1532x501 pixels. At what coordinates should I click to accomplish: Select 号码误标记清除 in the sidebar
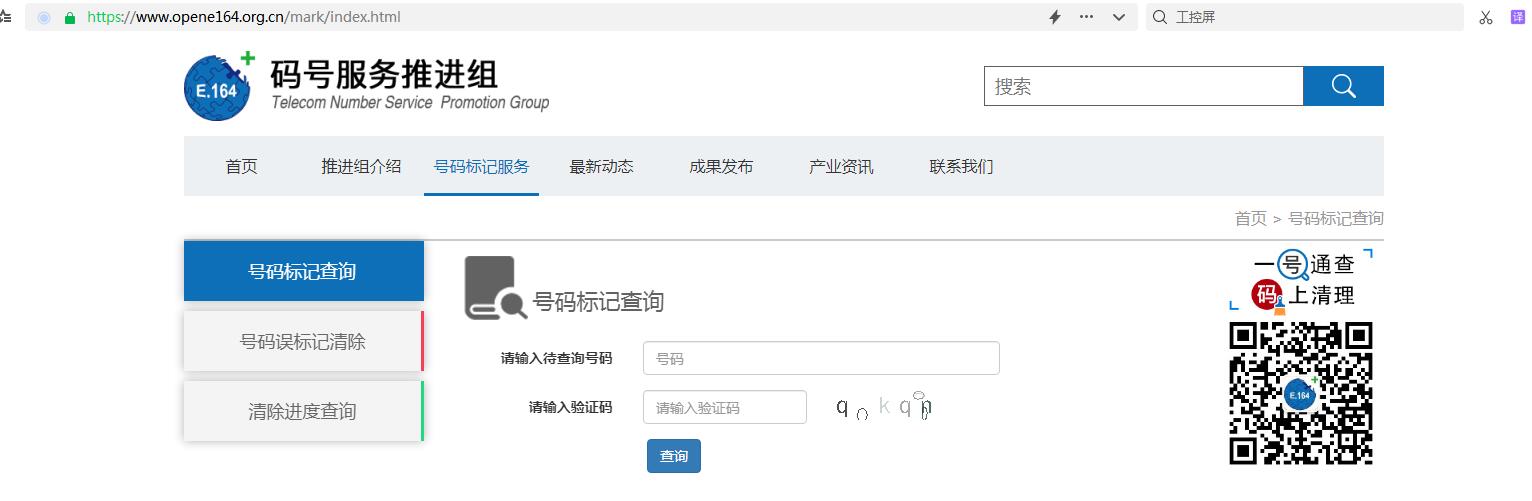click(303, 342)
